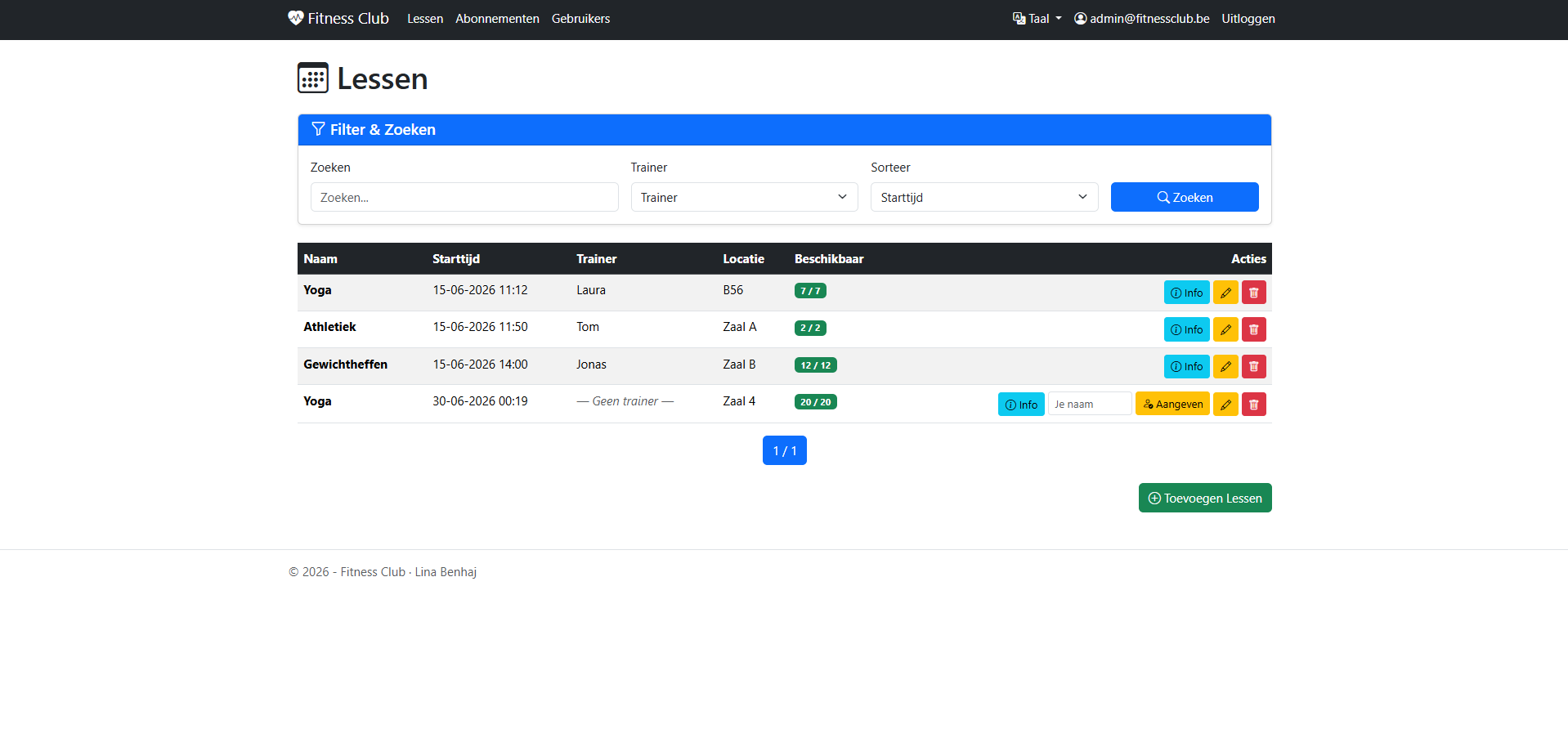1568x738 pixels.
Task: Show Info for Yoga lesson in Zaal 4
Action: click(x=1021, y=404)
